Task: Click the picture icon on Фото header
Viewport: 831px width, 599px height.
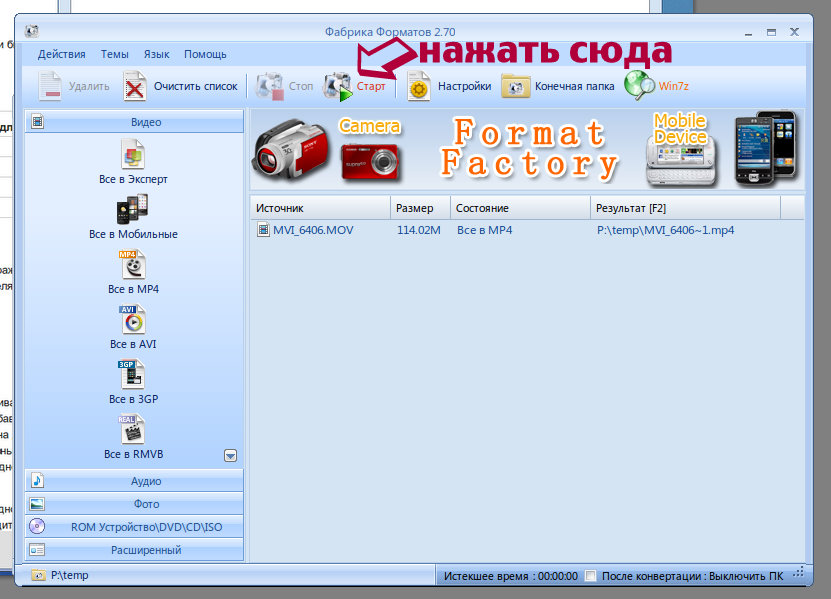Action: 37,504
